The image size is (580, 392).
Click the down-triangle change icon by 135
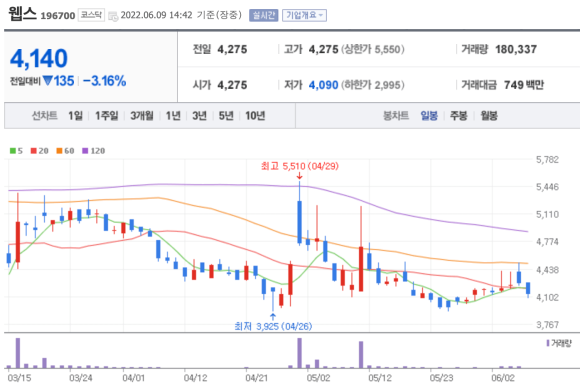coord(47,80)
